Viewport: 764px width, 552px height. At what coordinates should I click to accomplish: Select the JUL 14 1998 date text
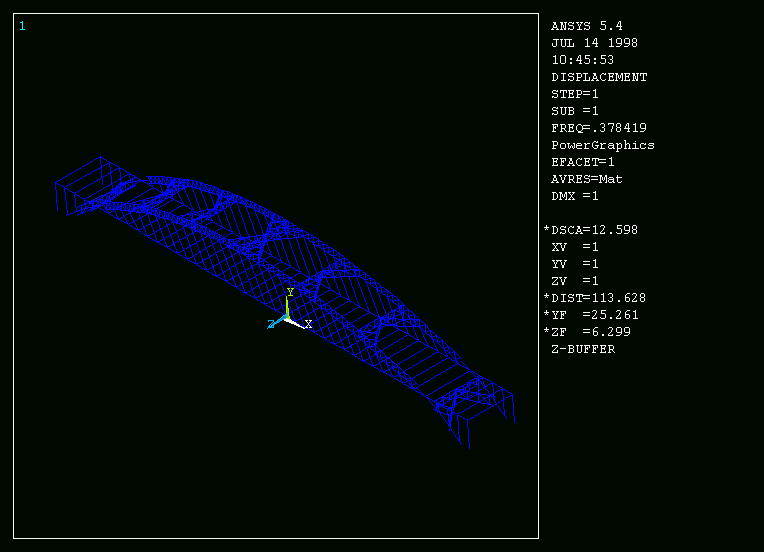[x=594, y=43]
